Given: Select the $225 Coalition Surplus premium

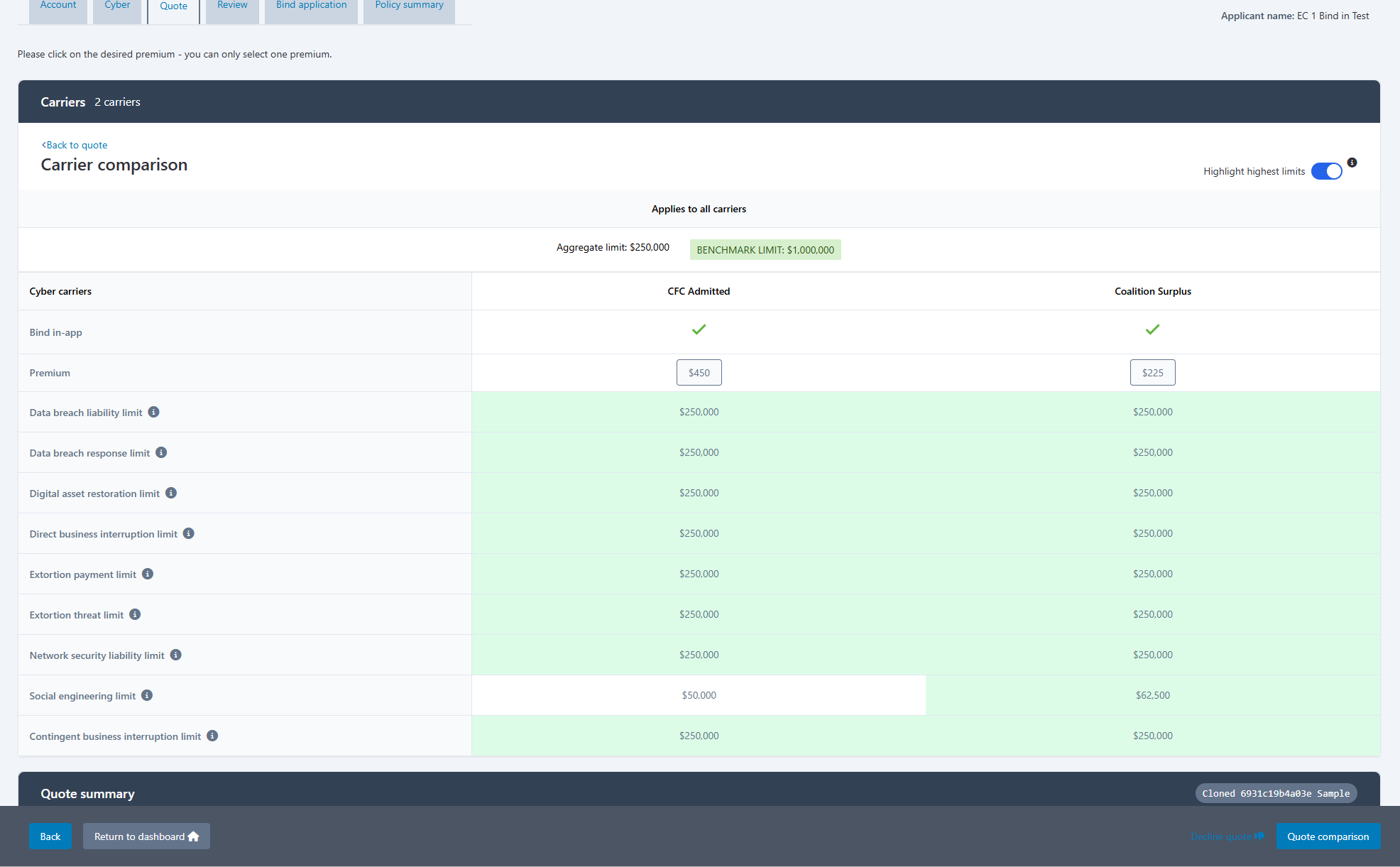Looking at the screenshot, I should (x=1152, y=372).
